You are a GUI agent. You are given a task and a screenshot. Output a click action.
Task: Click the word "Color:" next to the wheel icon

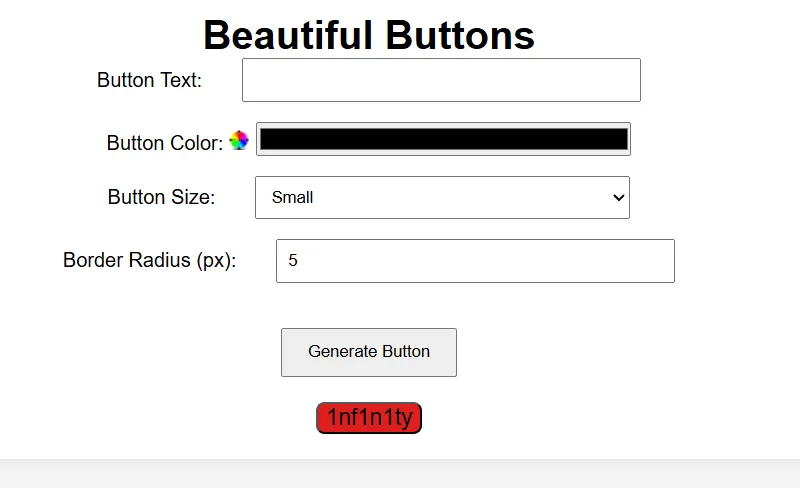196,143
